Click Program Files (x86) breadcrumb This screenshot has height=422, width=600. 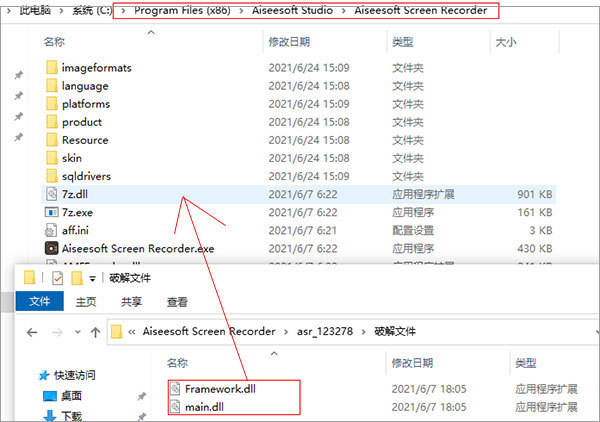coord(182,10)
